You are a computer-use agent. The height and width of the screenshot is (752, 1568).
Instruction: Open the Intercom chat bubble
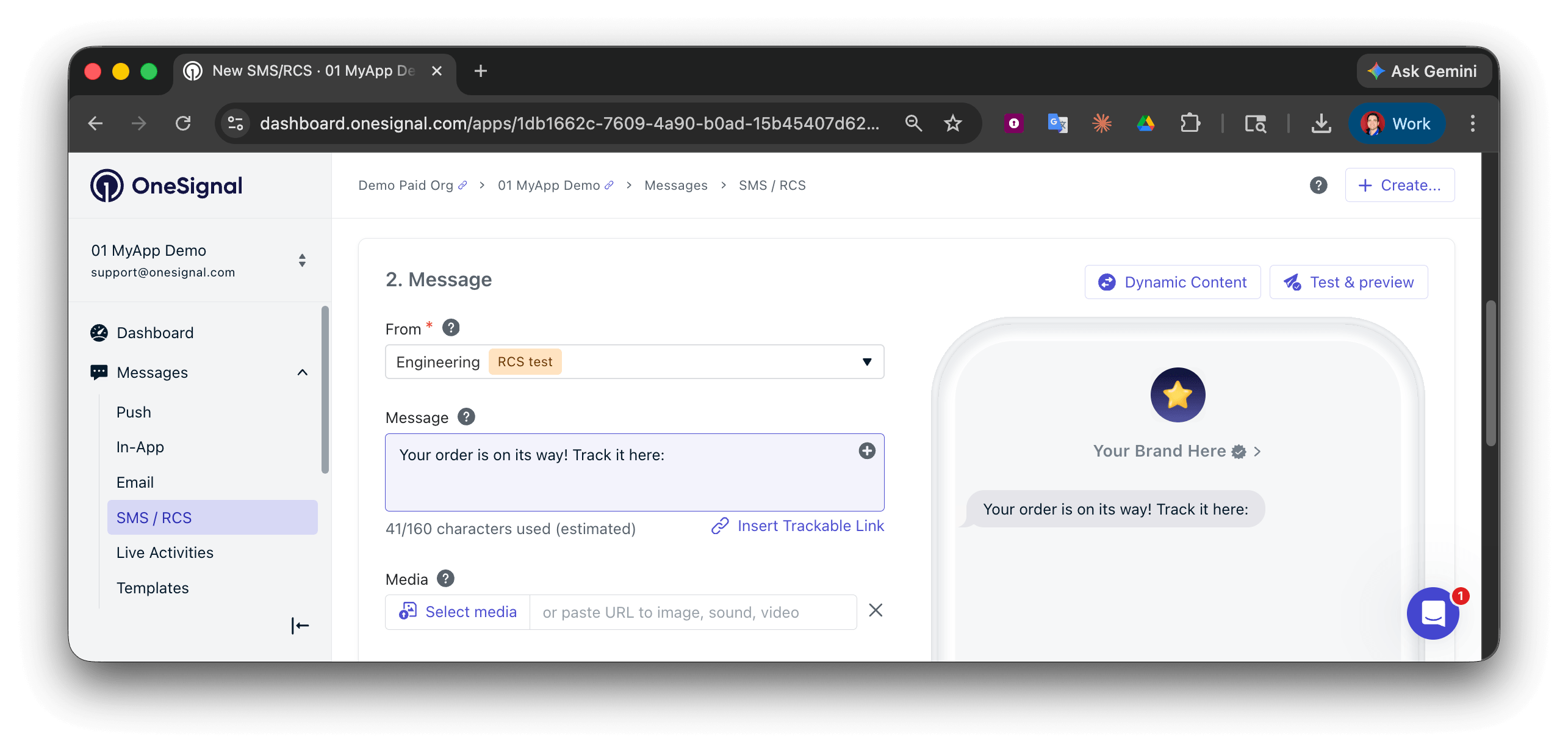click(1433, 613)
